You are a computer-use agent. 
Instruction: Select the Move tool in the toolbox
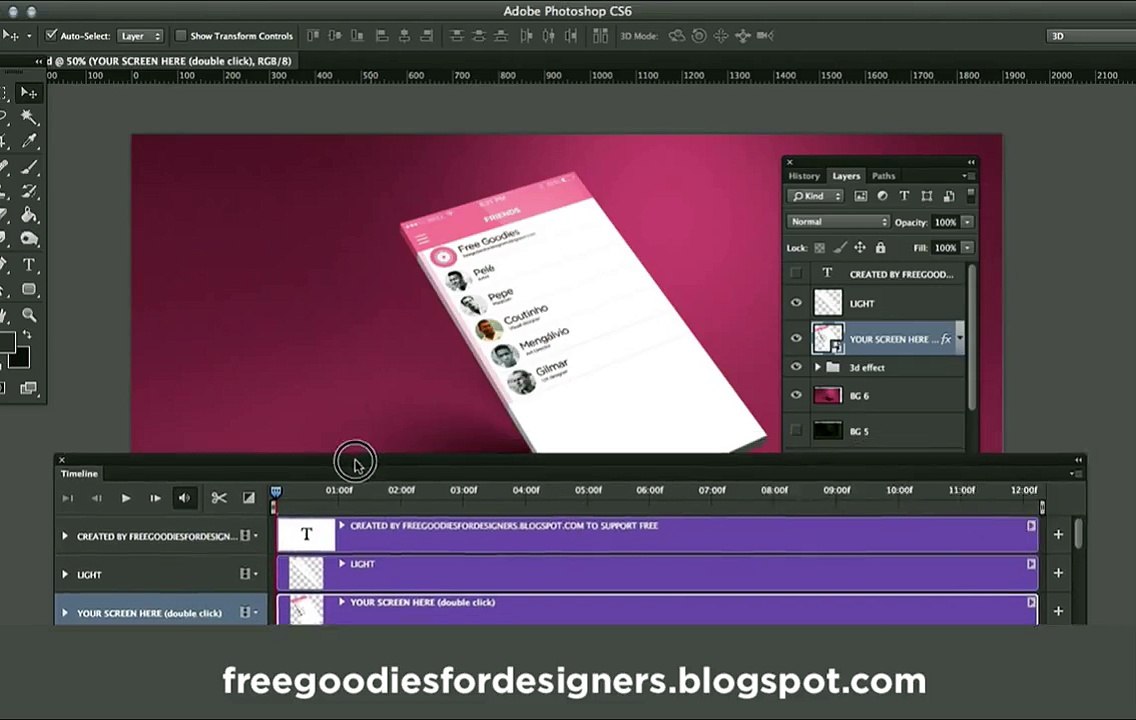tap(29, 93)
